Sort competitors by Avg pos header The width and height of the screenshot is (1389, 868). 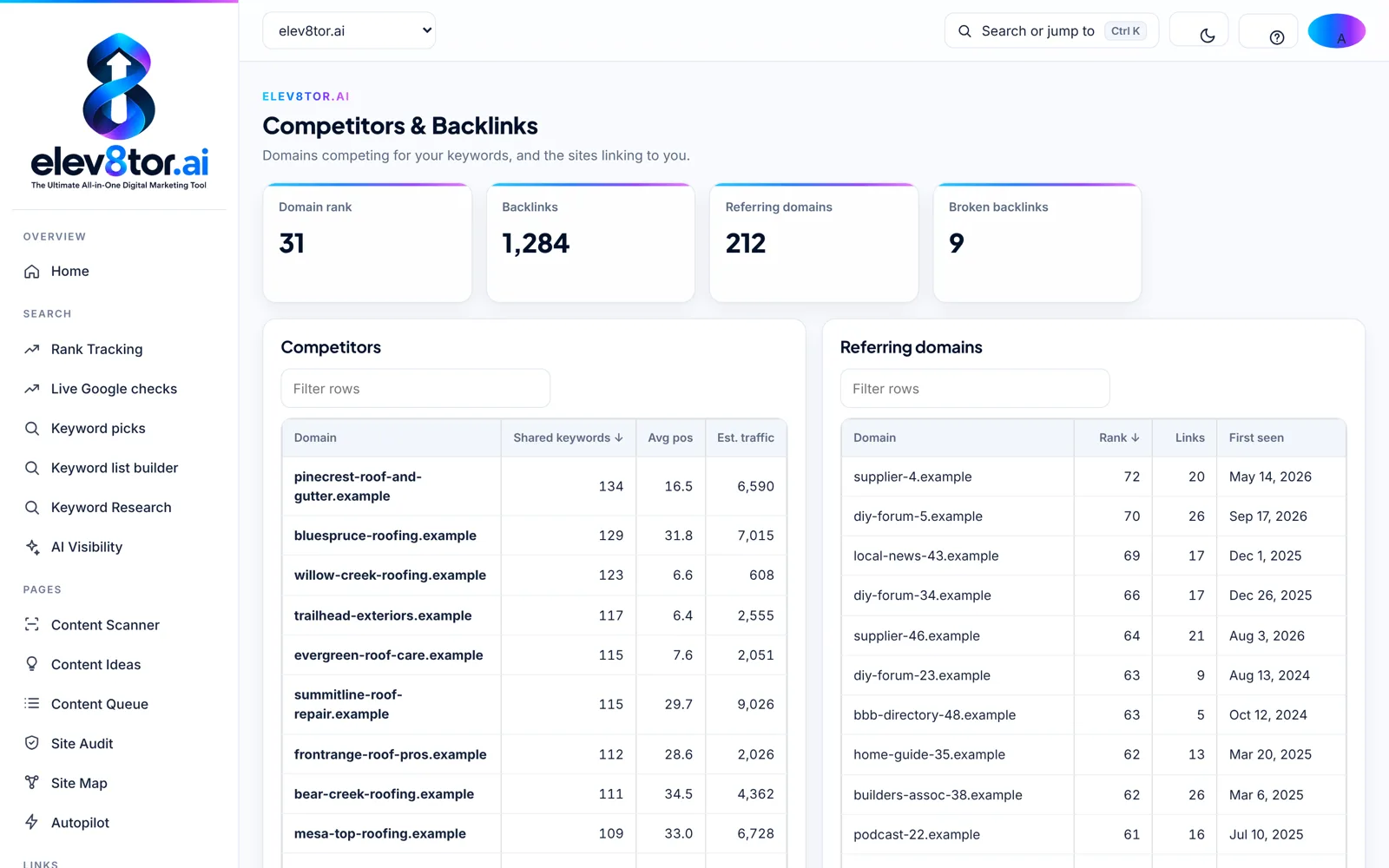click(670, 438)
